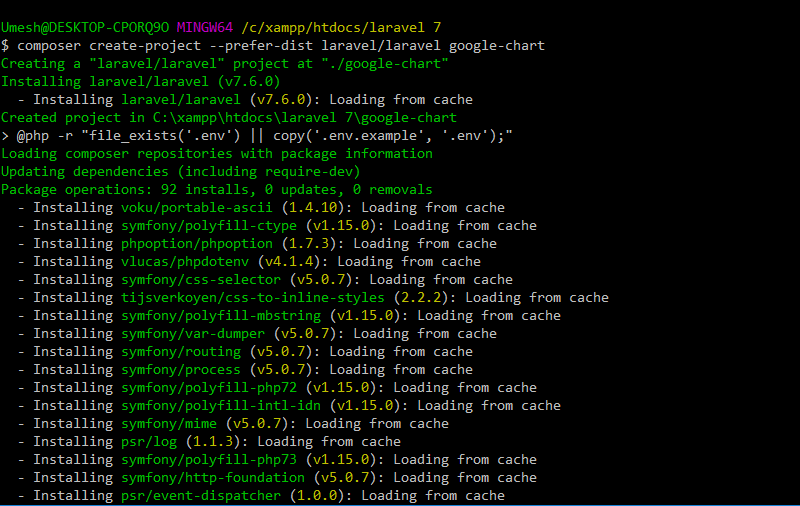800x506 pixels.
Task: Click the symfony/mime package name
Action: coord(169,424)
